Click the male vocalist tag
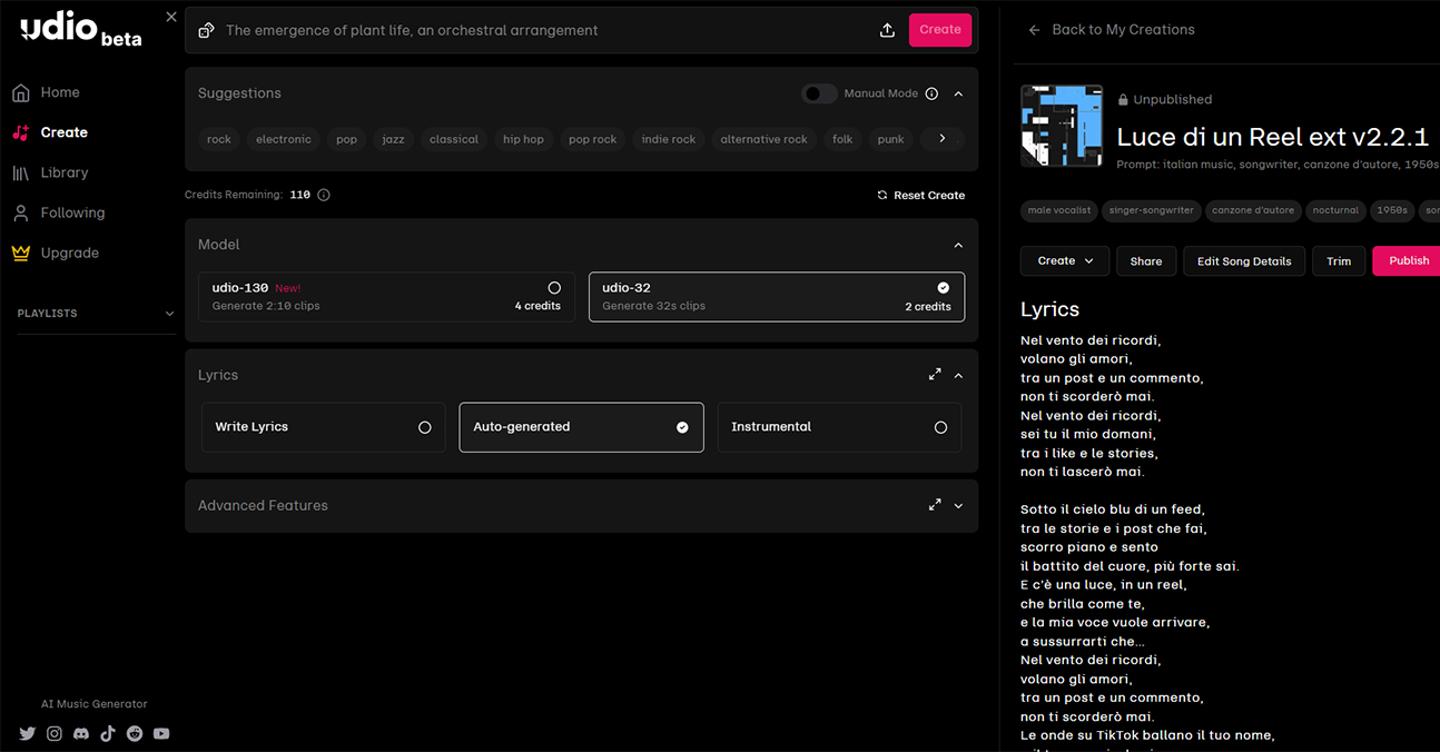Viewport: 1440px width, 752px height. point(1059,211)
